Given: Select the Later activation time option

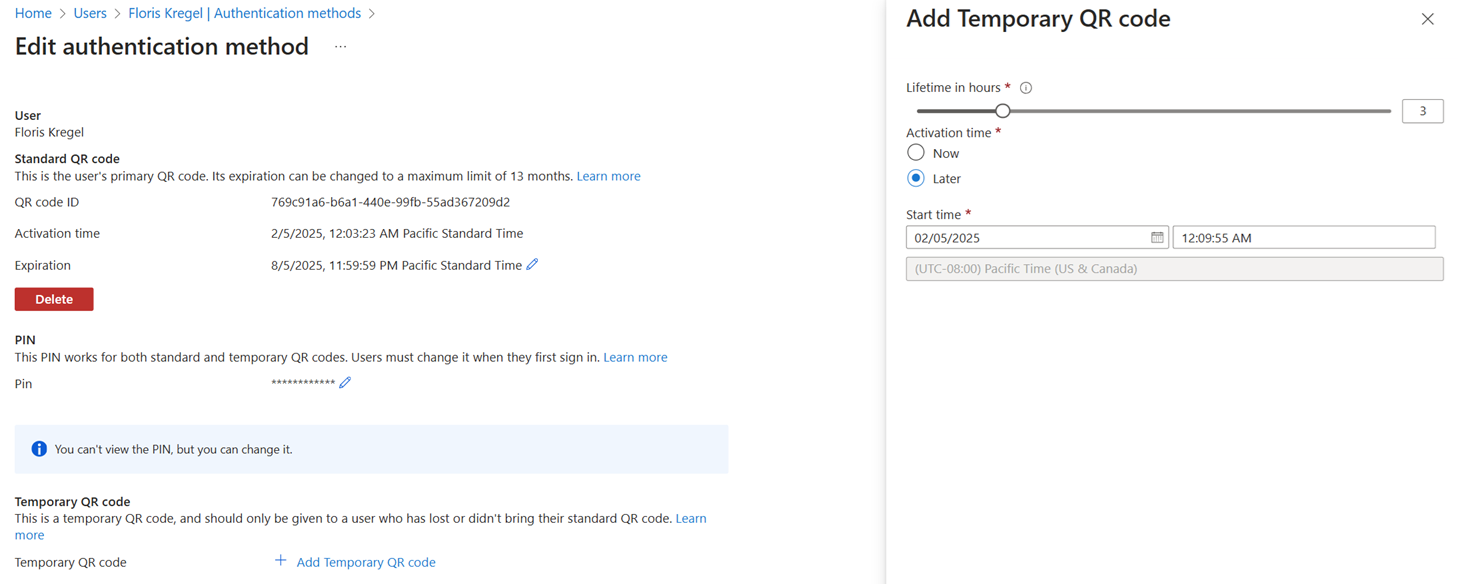Looking at the screenshot, I should point(915,177).
